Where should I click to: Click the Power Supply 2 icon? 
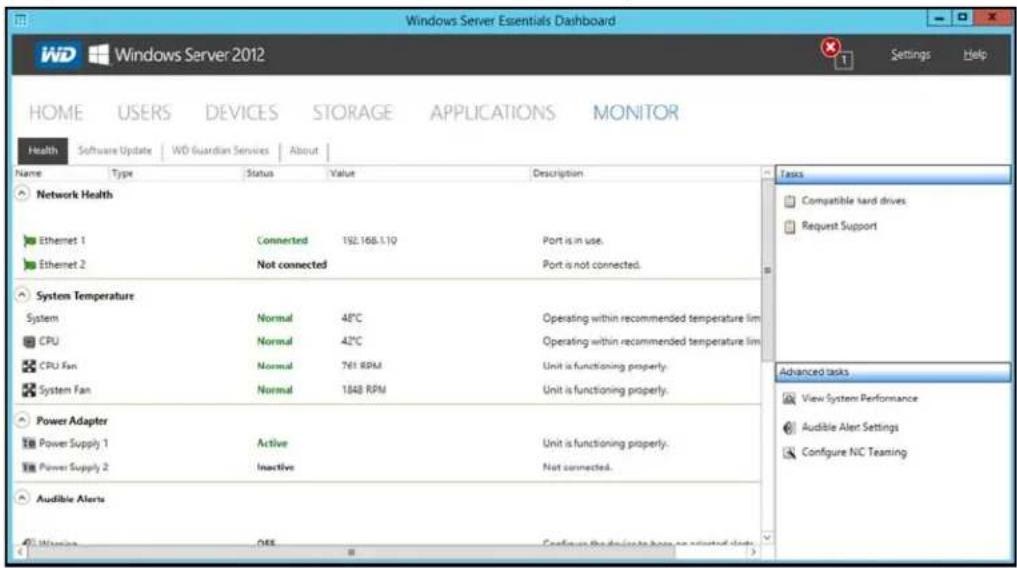pos(29,467)
